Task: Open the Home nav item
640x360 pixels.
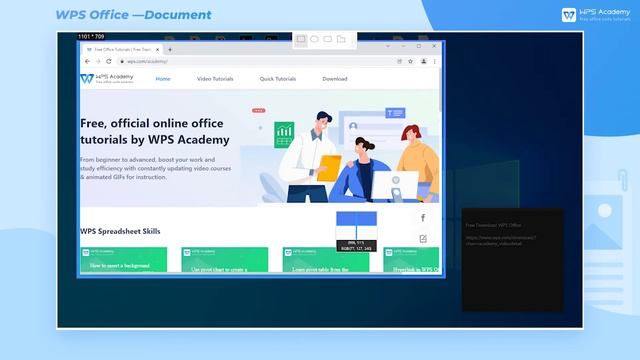Action: [x=163, y=79]
